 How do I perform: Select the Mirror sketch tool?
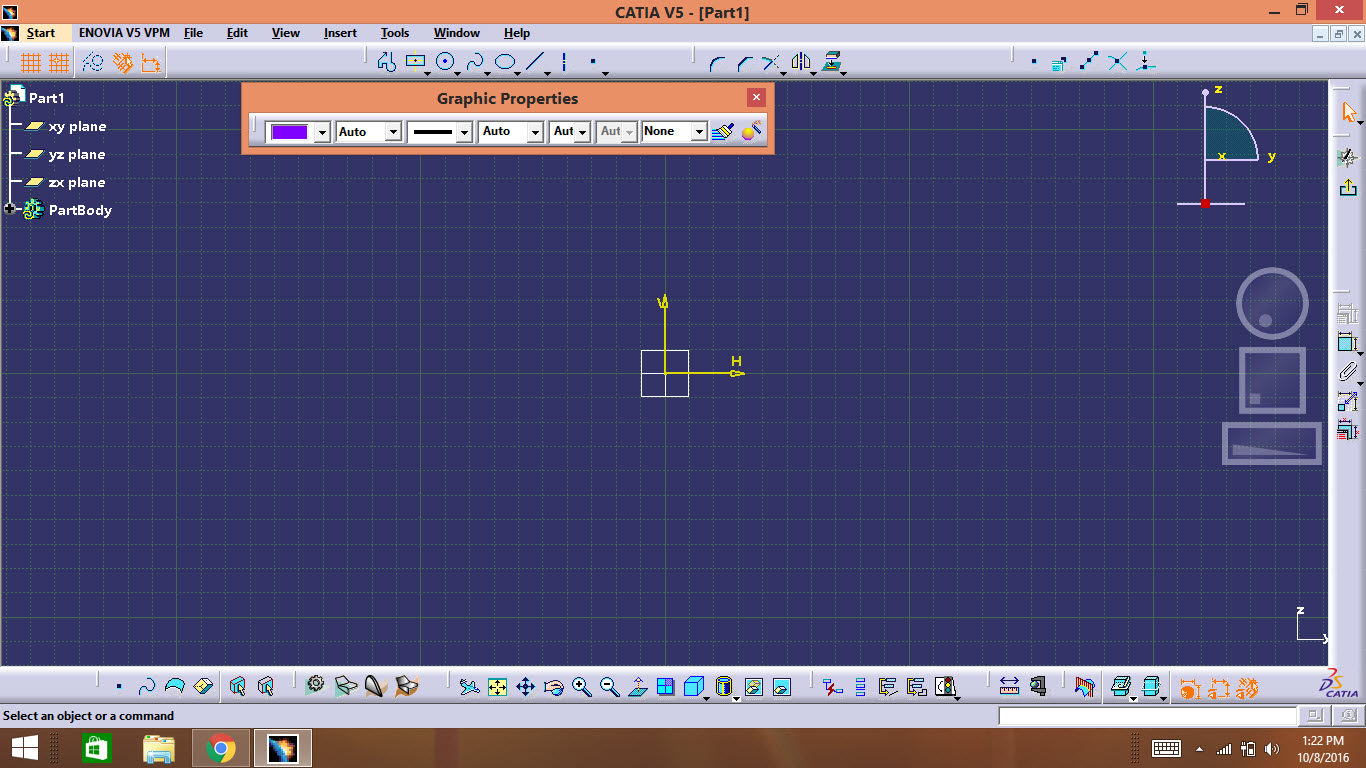click(x=800, y=61)
